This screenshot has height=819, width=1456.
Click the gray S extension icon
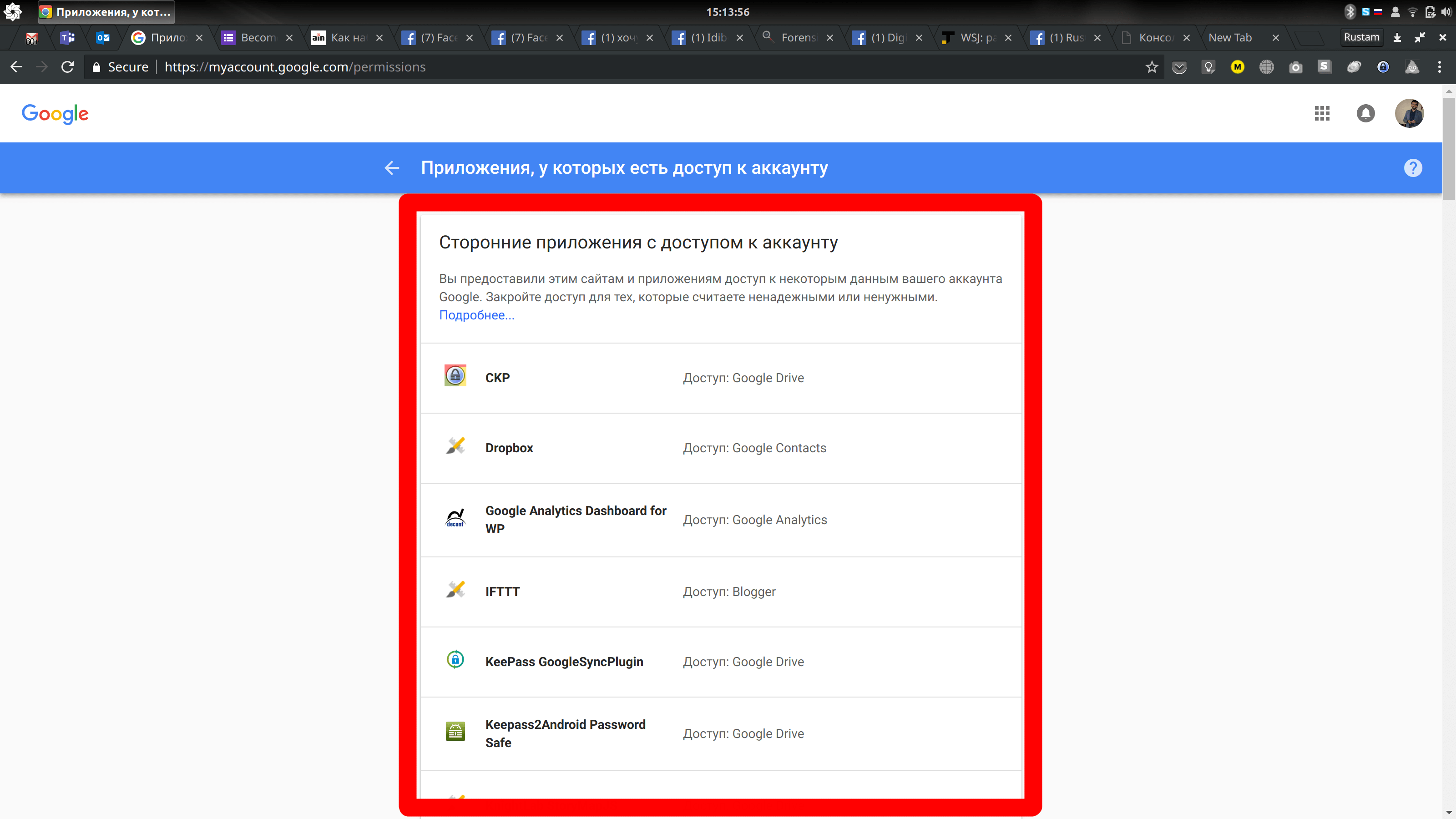point(1325,67)
